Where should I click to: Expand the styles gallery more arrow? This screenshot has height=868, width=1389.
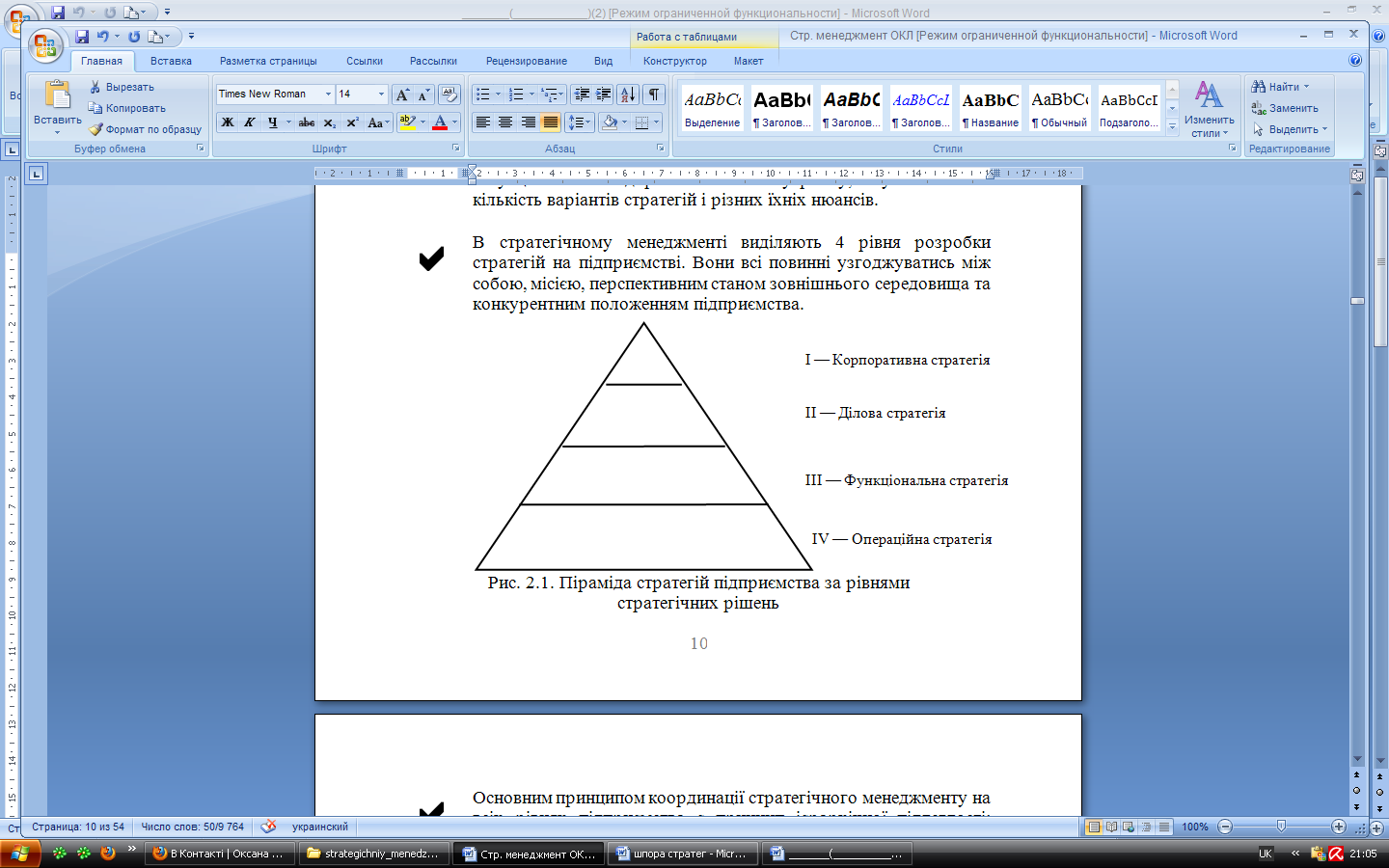[1173, 126]
